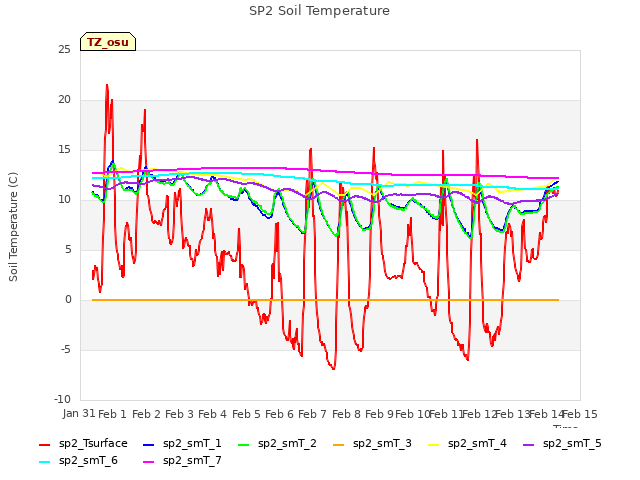
Task: Click the orange sp2_smT_3 legend swatch
Action: 339,444
